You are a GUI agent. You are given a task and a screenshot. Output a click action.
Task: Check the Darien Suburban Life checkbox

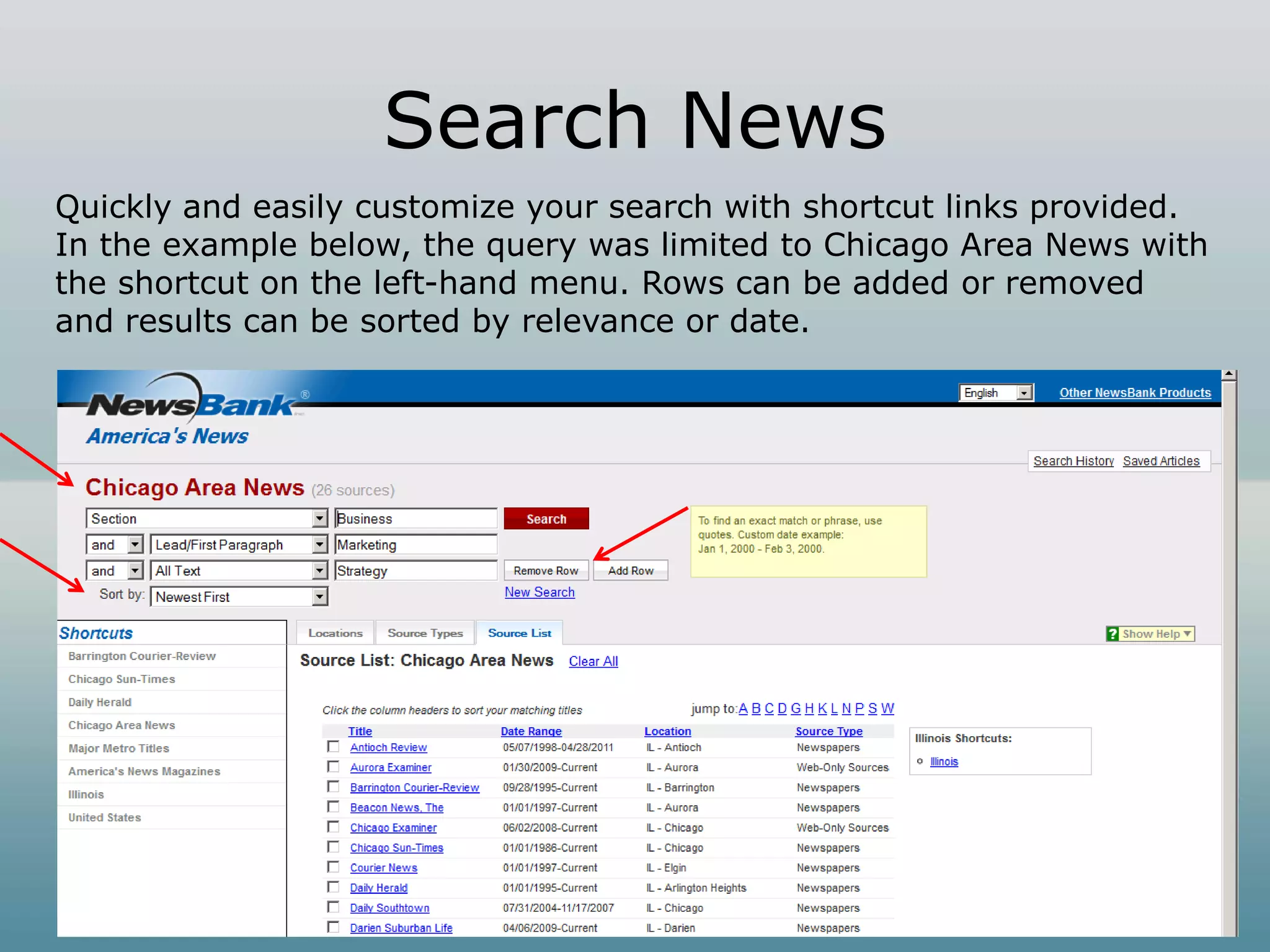click(x=334, y=927)
